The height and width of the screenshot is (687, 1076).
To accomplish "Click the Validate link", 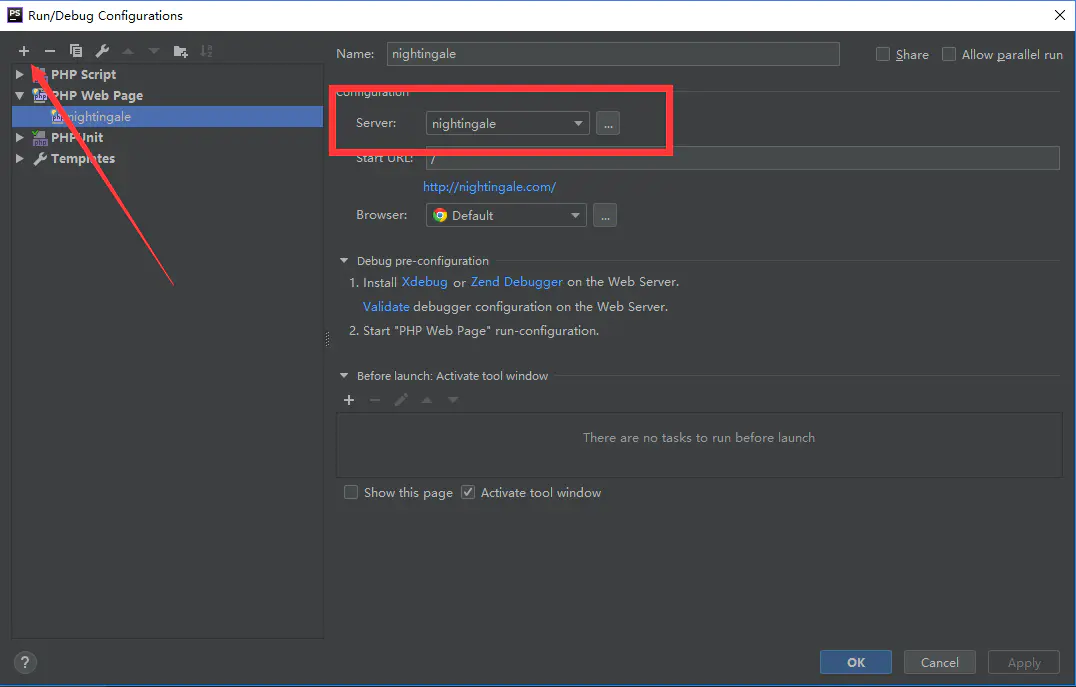I will click(x=386, y=307).
